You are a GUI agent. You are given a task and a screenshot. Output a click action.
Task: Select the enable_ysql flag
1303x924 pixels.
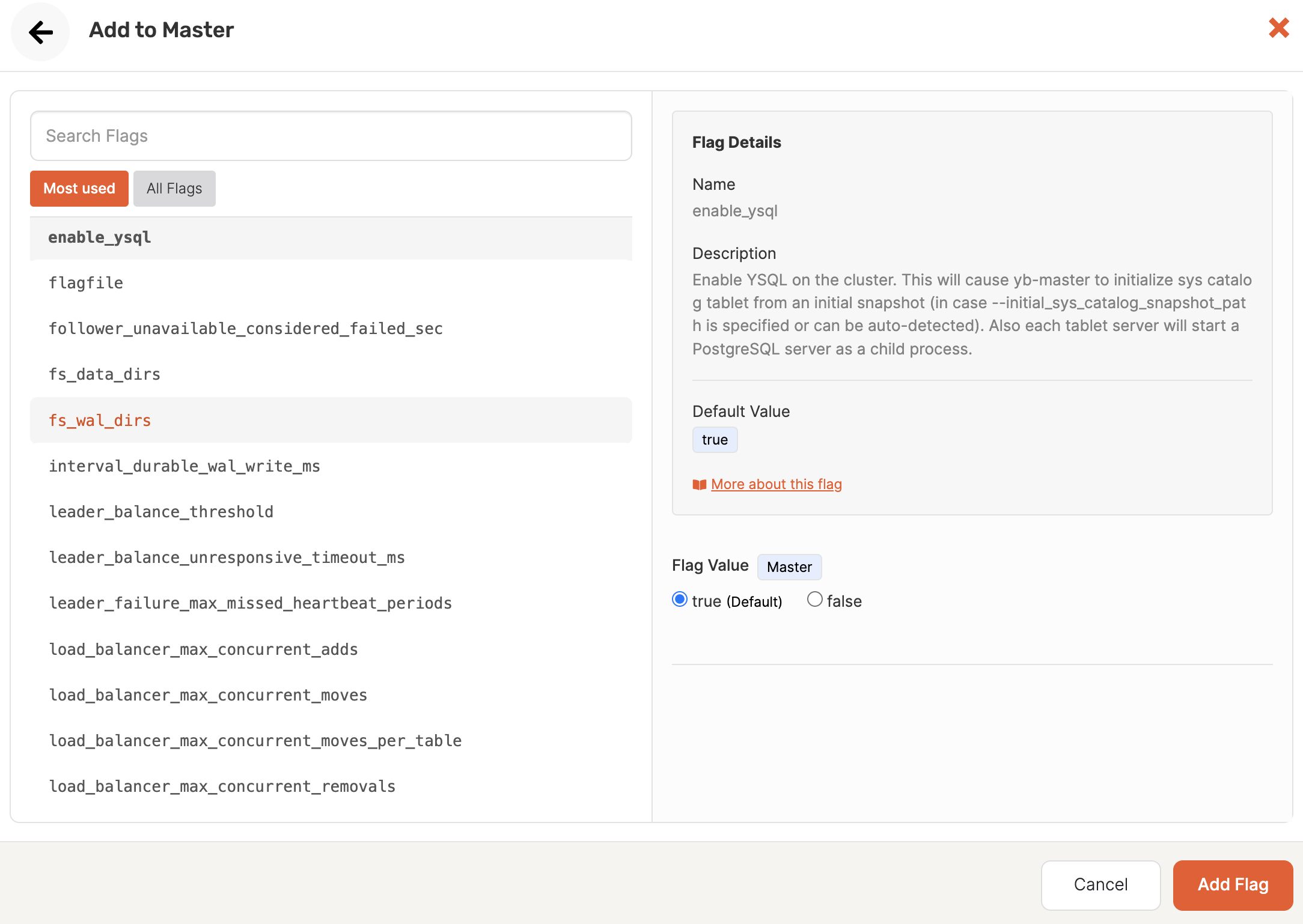coord(100,238)
